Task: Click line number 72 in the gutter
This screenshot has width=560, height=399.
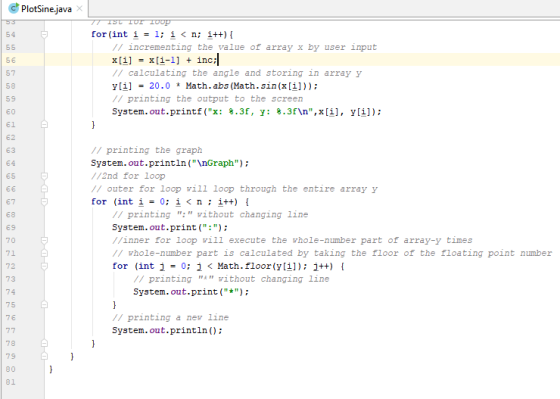Action: [x=11, y=266]
